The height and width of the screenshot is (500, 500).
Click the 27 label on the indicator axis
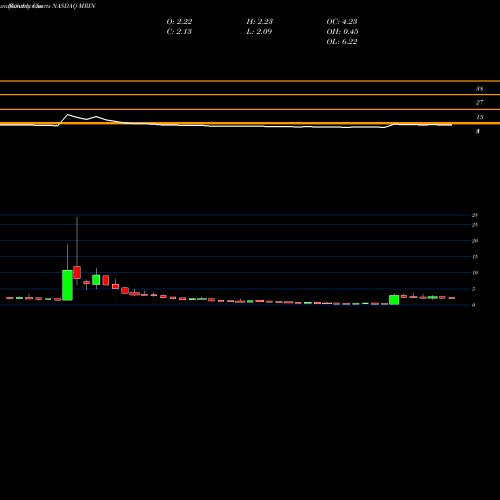[x=479, y=103]
